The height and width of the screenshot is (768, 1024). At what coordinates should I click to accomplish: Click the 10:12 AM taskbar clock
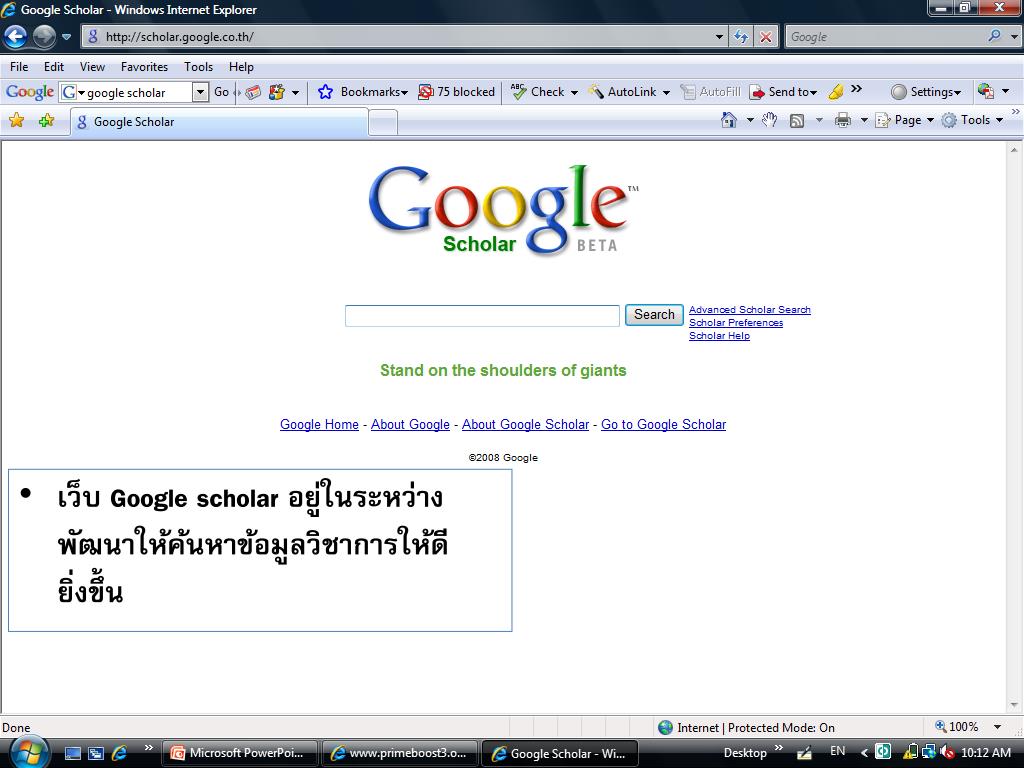click(x=986, y=752)
